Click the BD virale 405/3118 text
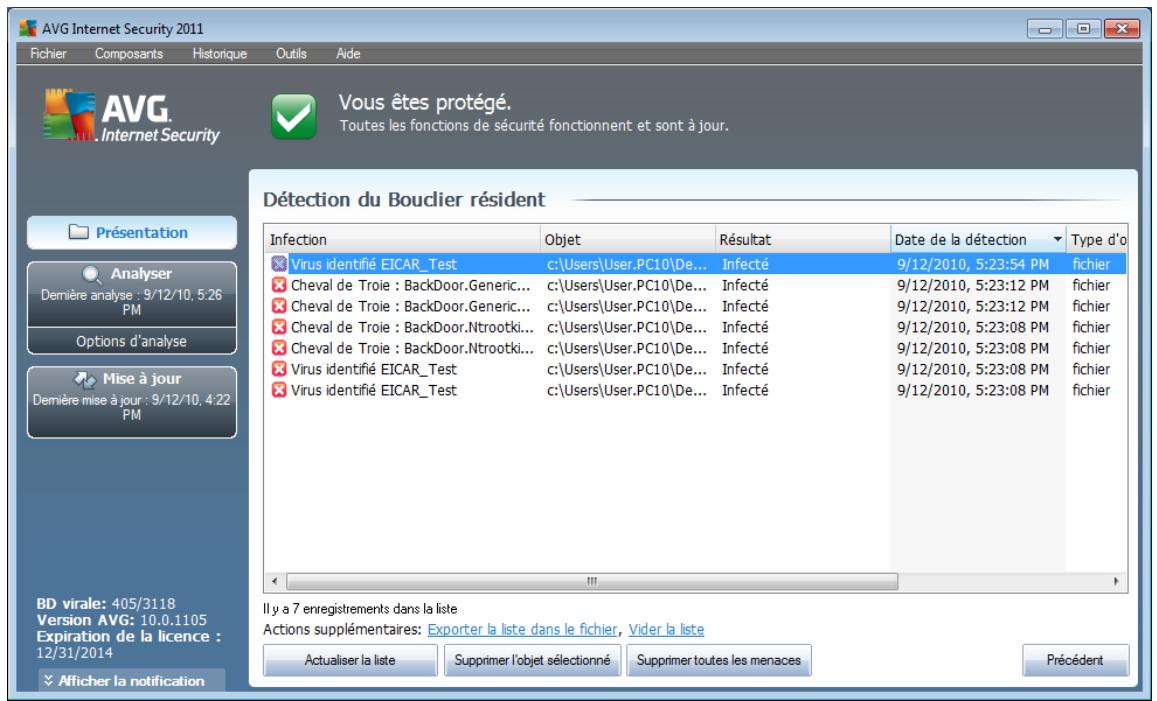 click(106, 604)
